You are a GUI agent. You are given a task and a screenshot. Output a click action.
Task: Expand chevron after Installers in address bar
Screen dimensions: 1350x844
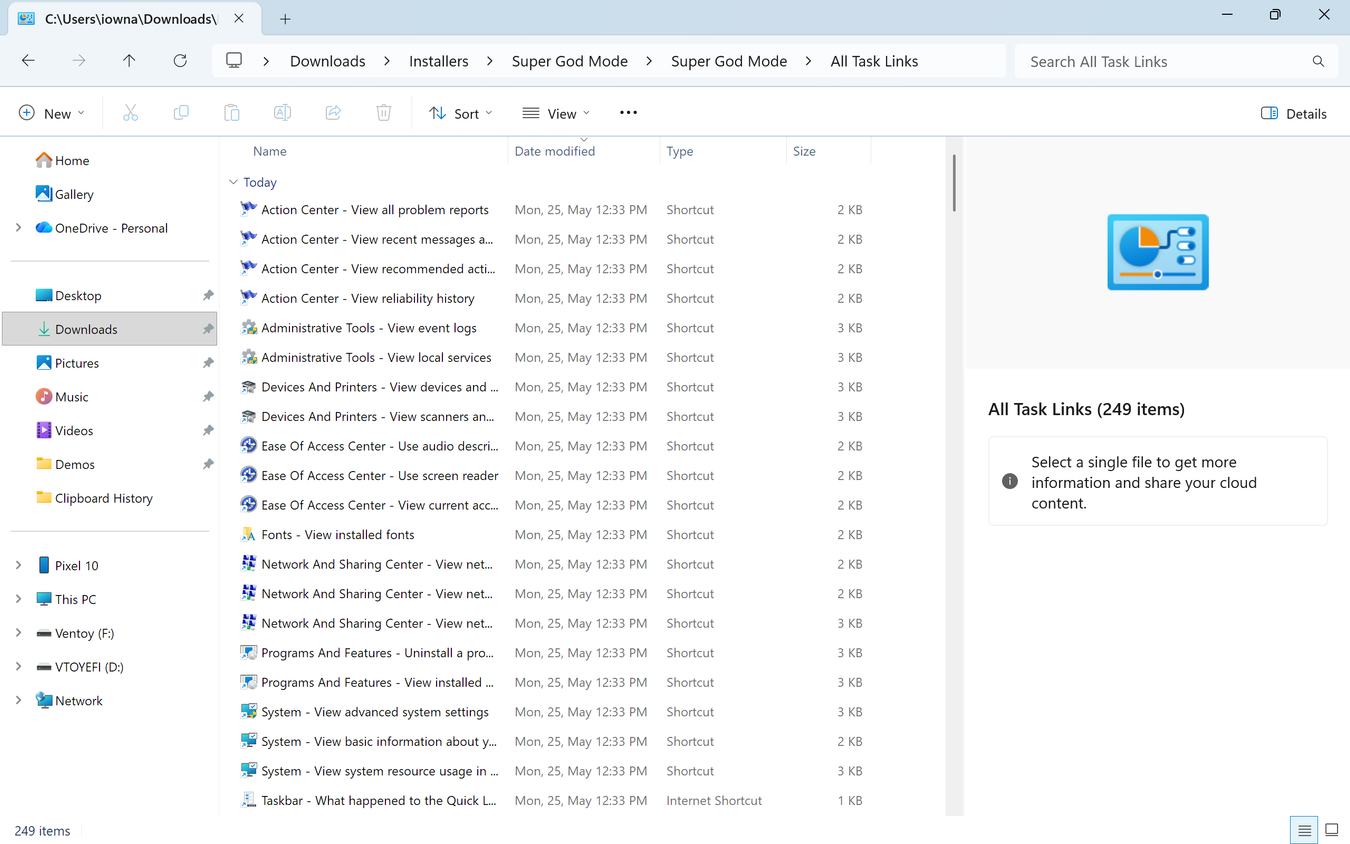click(x=490, y=61)
